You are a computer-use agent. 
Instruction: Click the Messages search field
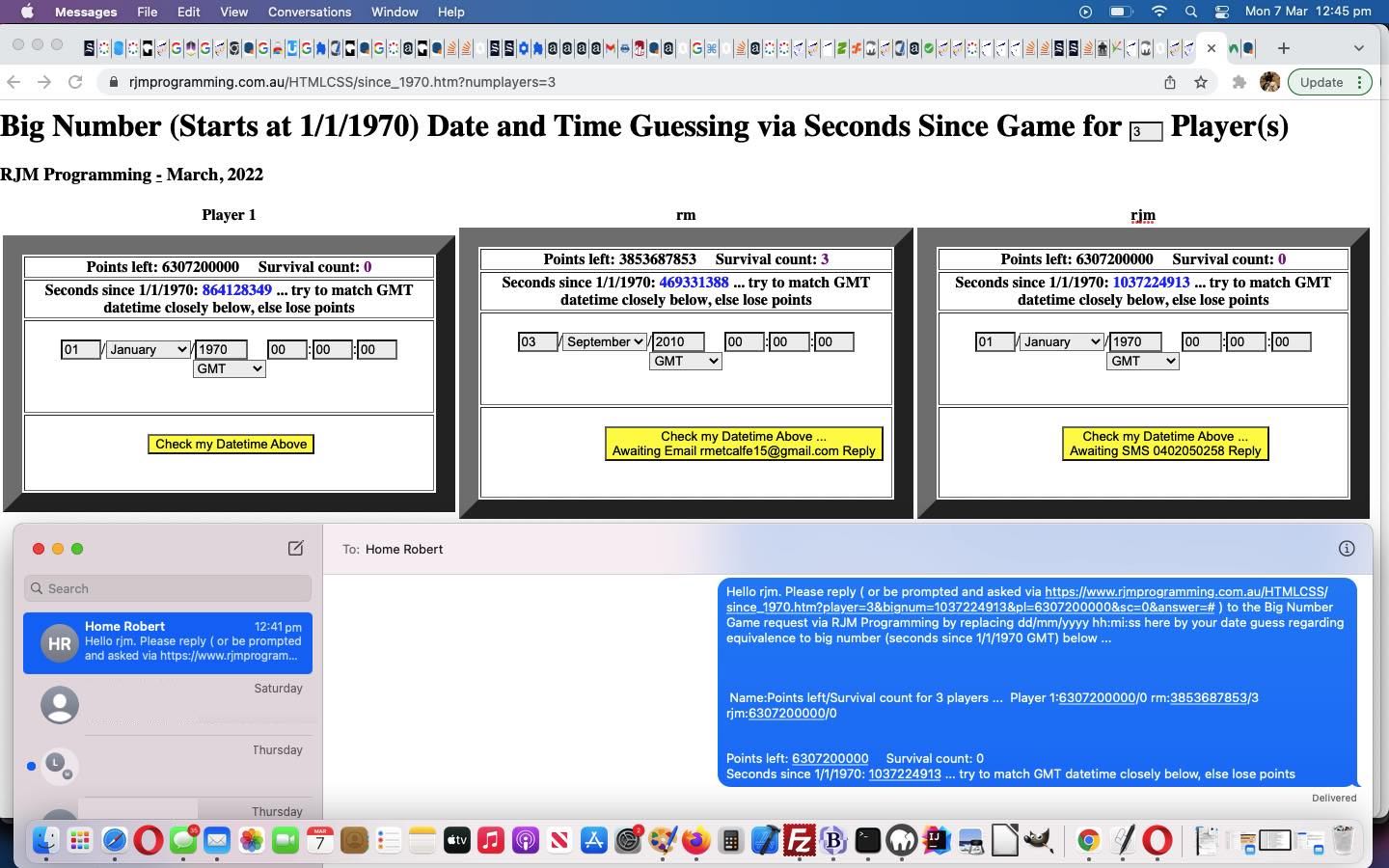pos(168,588)
